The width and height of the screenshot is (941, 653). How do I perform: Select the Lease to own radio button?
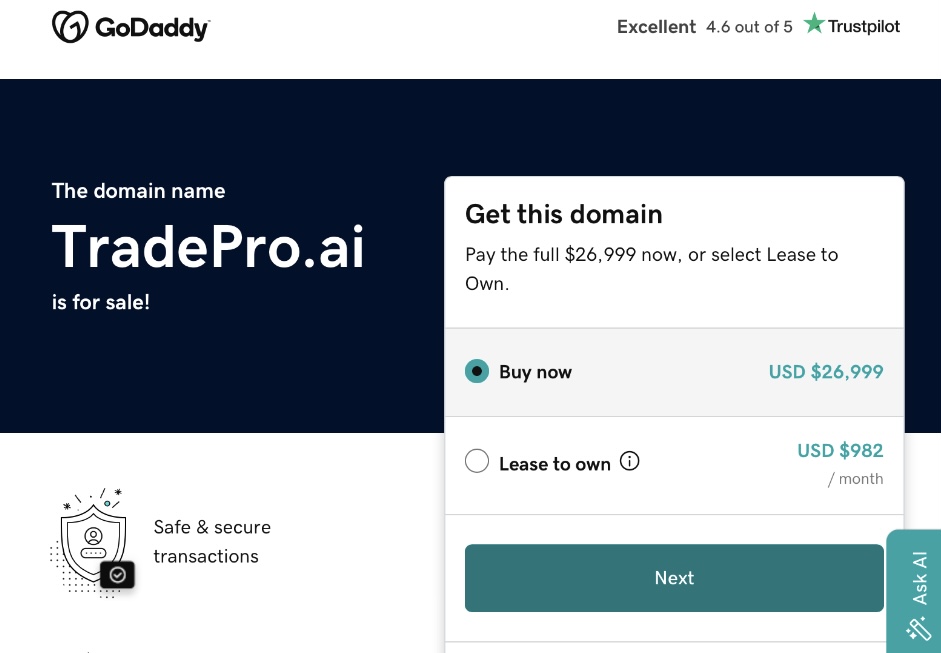click(x=477, y=461)
